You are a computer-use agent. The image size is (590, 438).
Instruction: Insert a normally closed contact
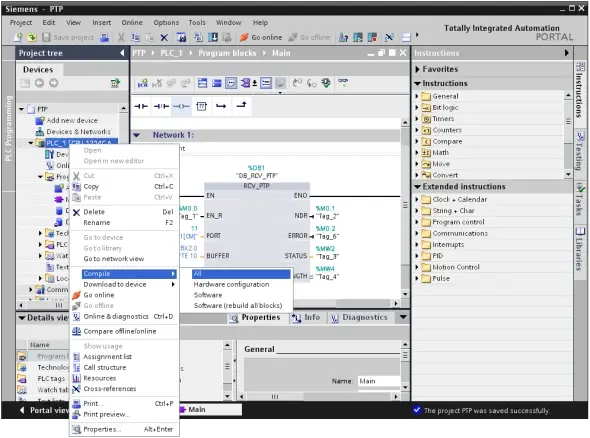161,106
